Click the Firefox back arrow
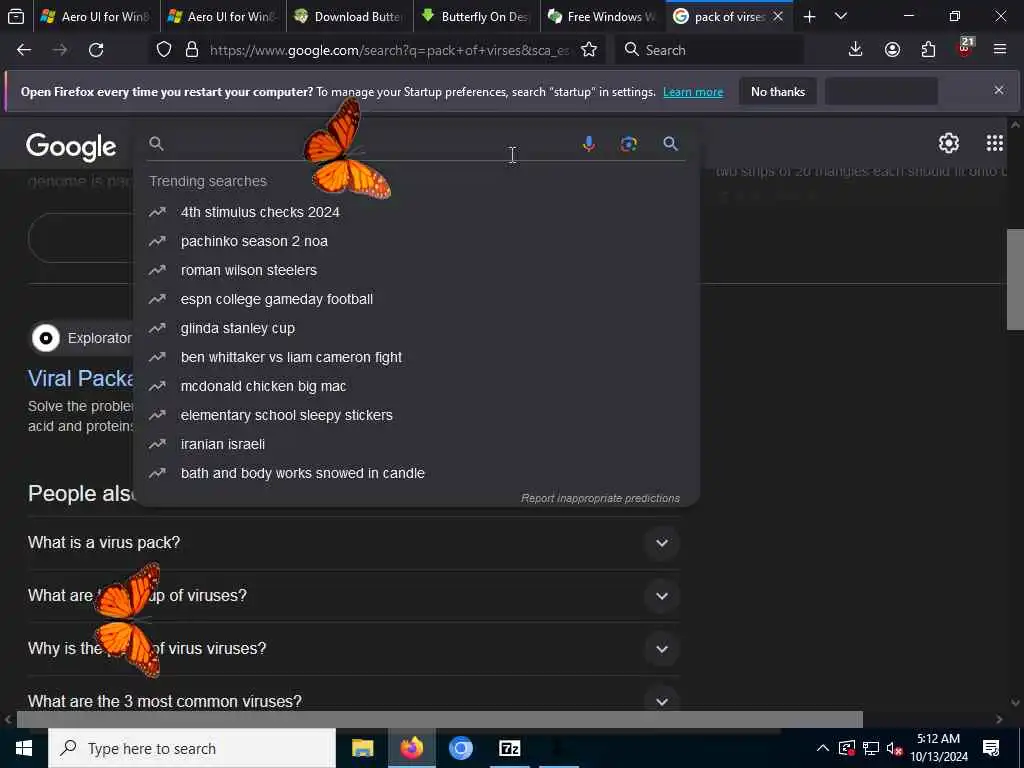Viewport: 1024px width, 768px height. tap(24, 50)
